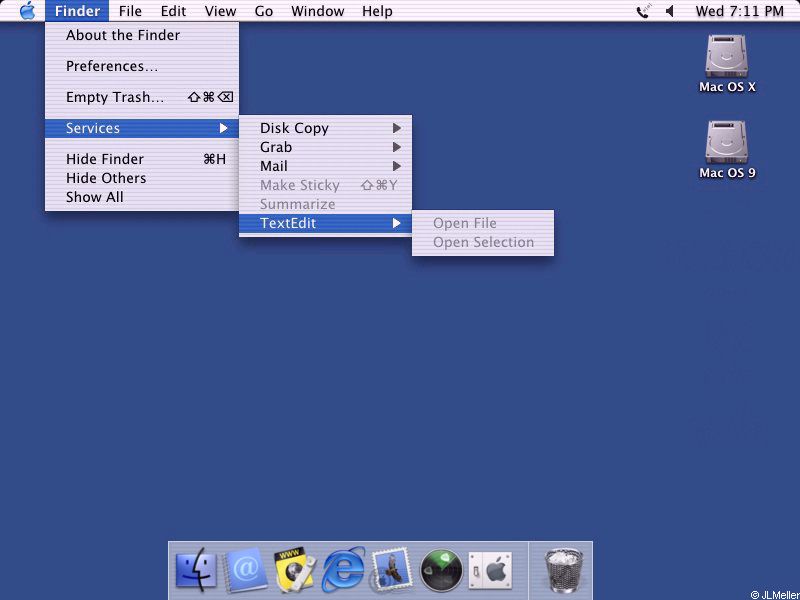Choose Empty Trash… menu item

click(142, 97)
